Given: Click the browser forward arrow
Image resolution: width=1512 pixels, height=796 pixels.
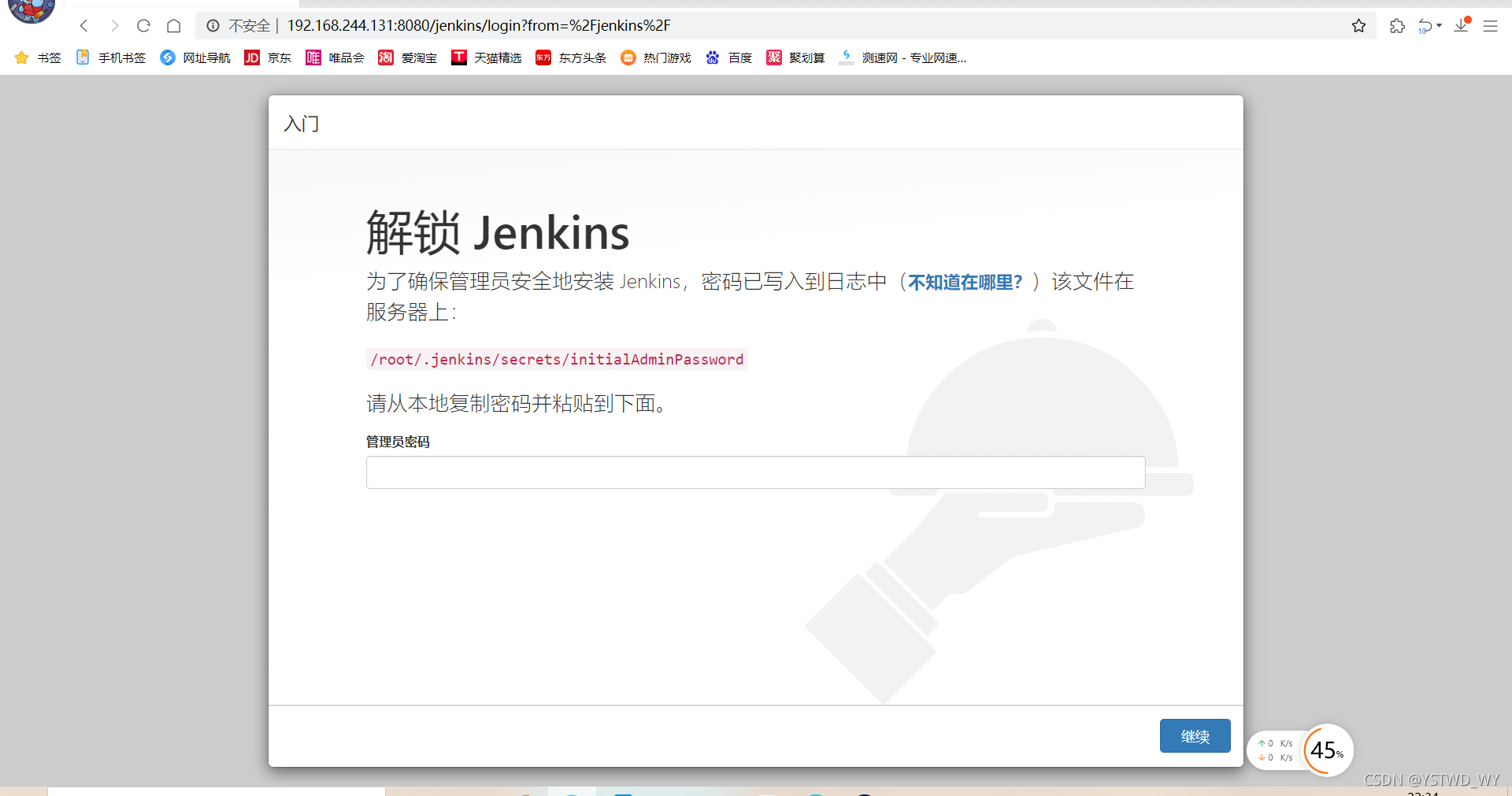Looking at the screenshot, I should coord(114,26).
